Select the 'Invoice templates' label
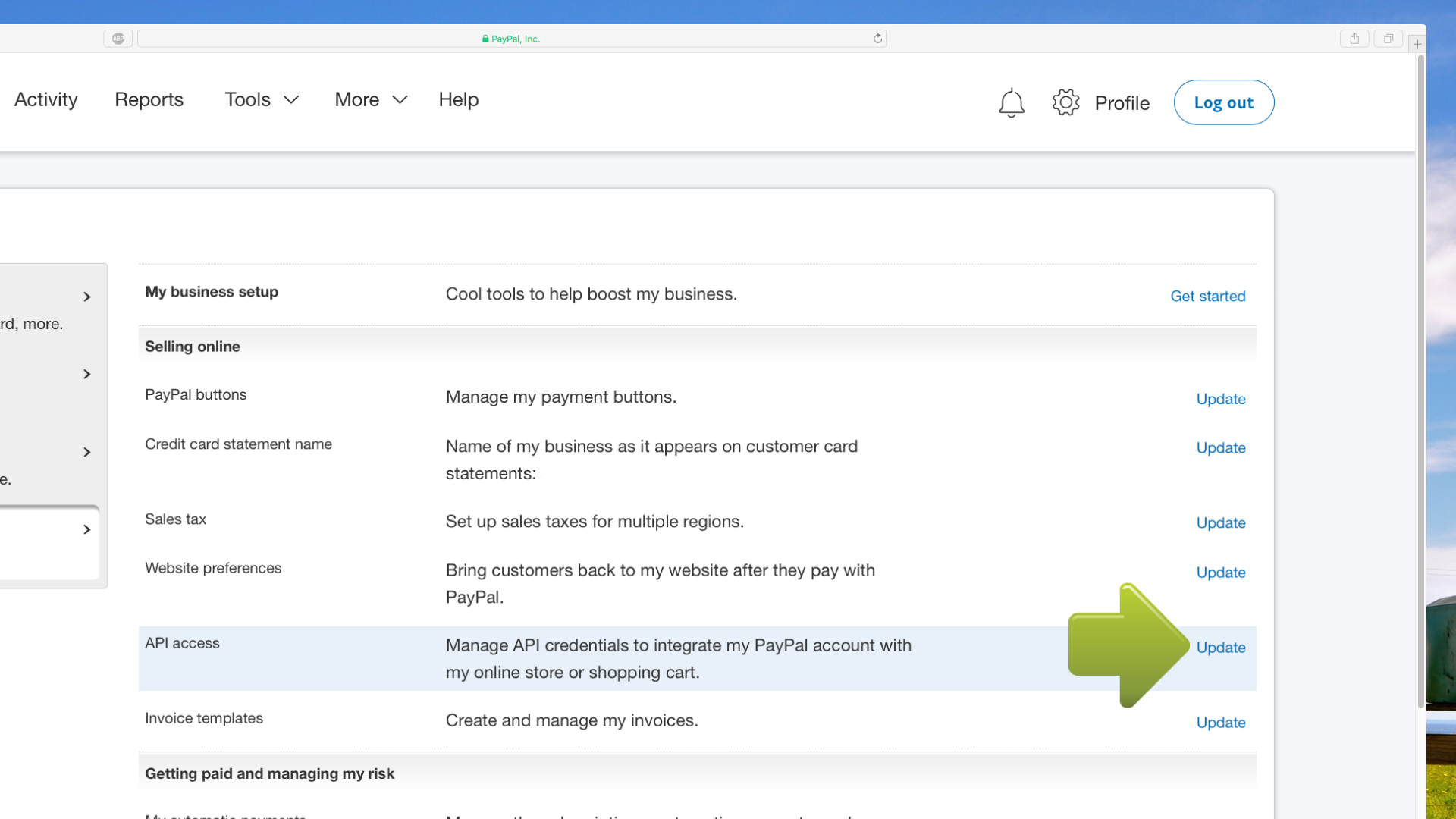1456x819 pixels. tap(204, 718)
